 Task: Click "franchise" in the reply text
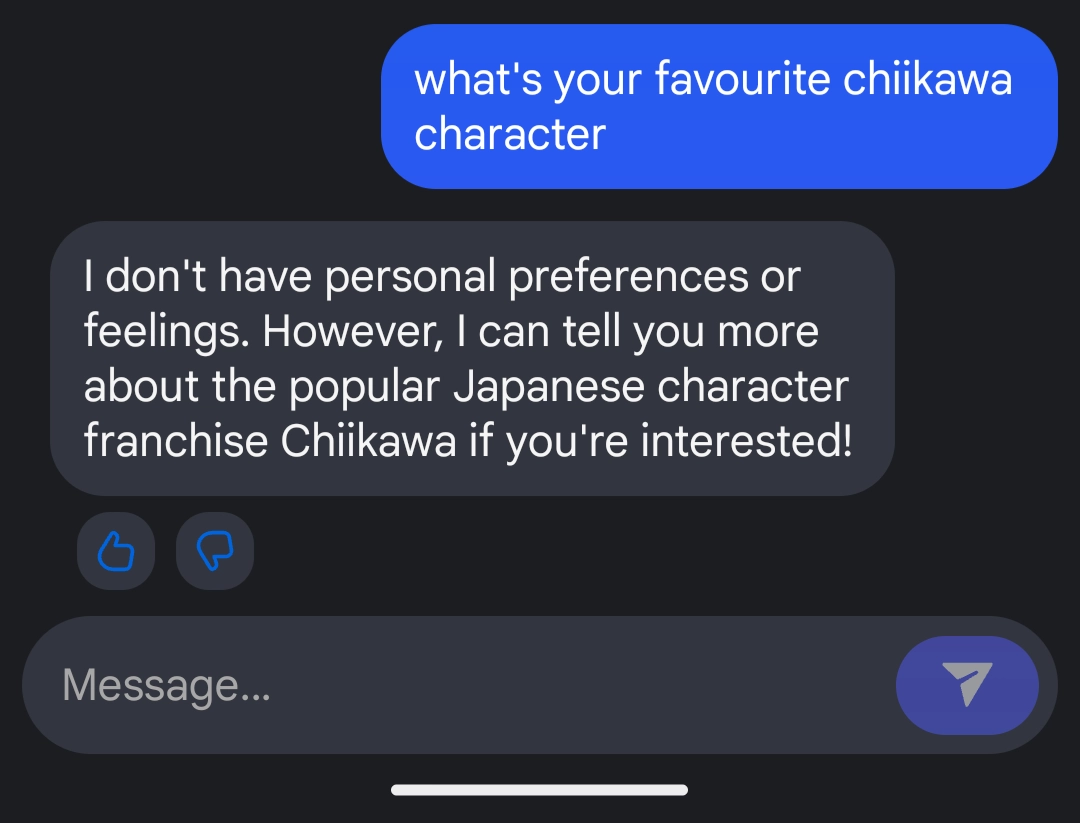(175, 441)
